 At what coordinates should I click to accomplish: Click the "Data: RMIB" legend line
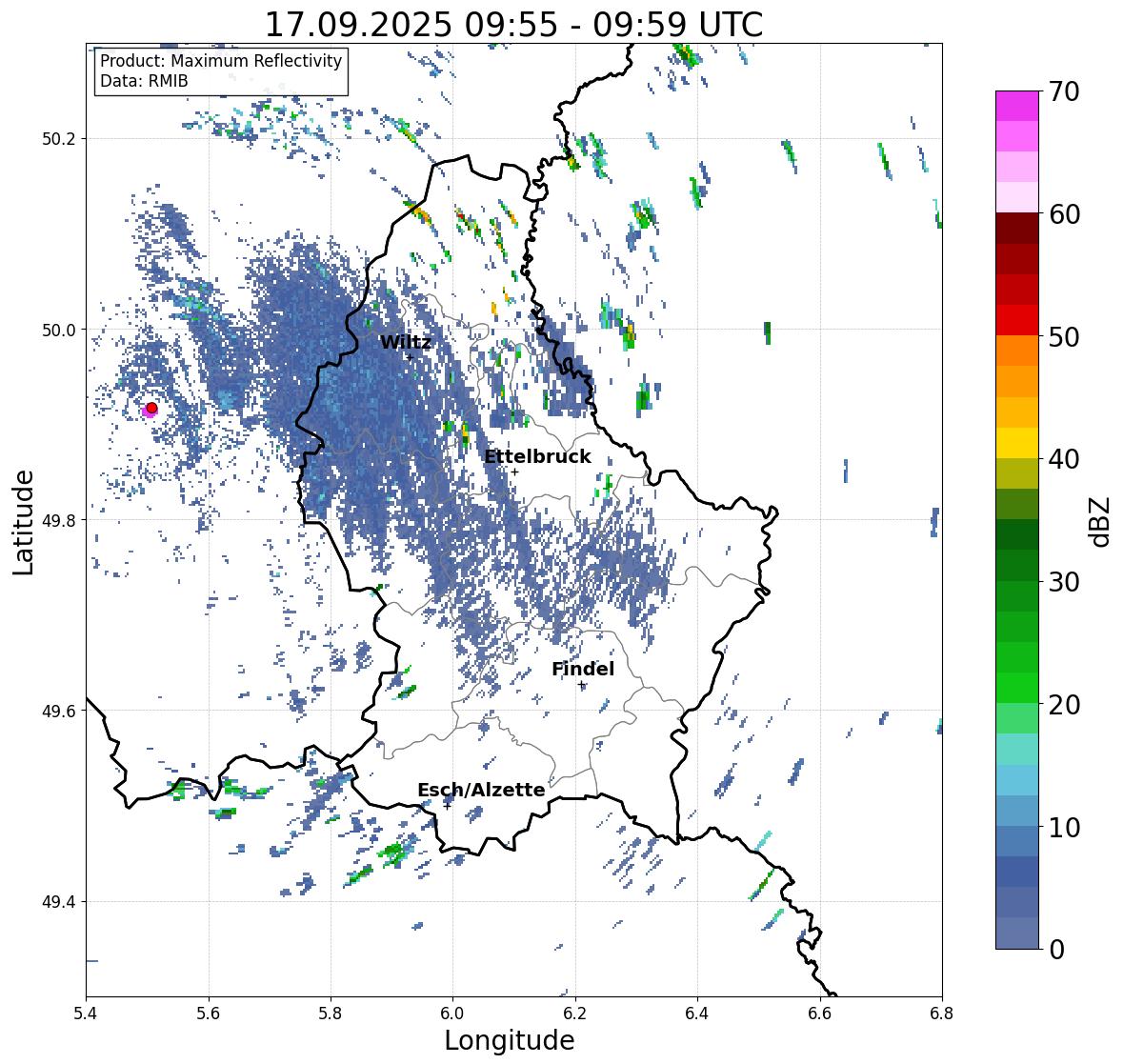click(144, 81)
